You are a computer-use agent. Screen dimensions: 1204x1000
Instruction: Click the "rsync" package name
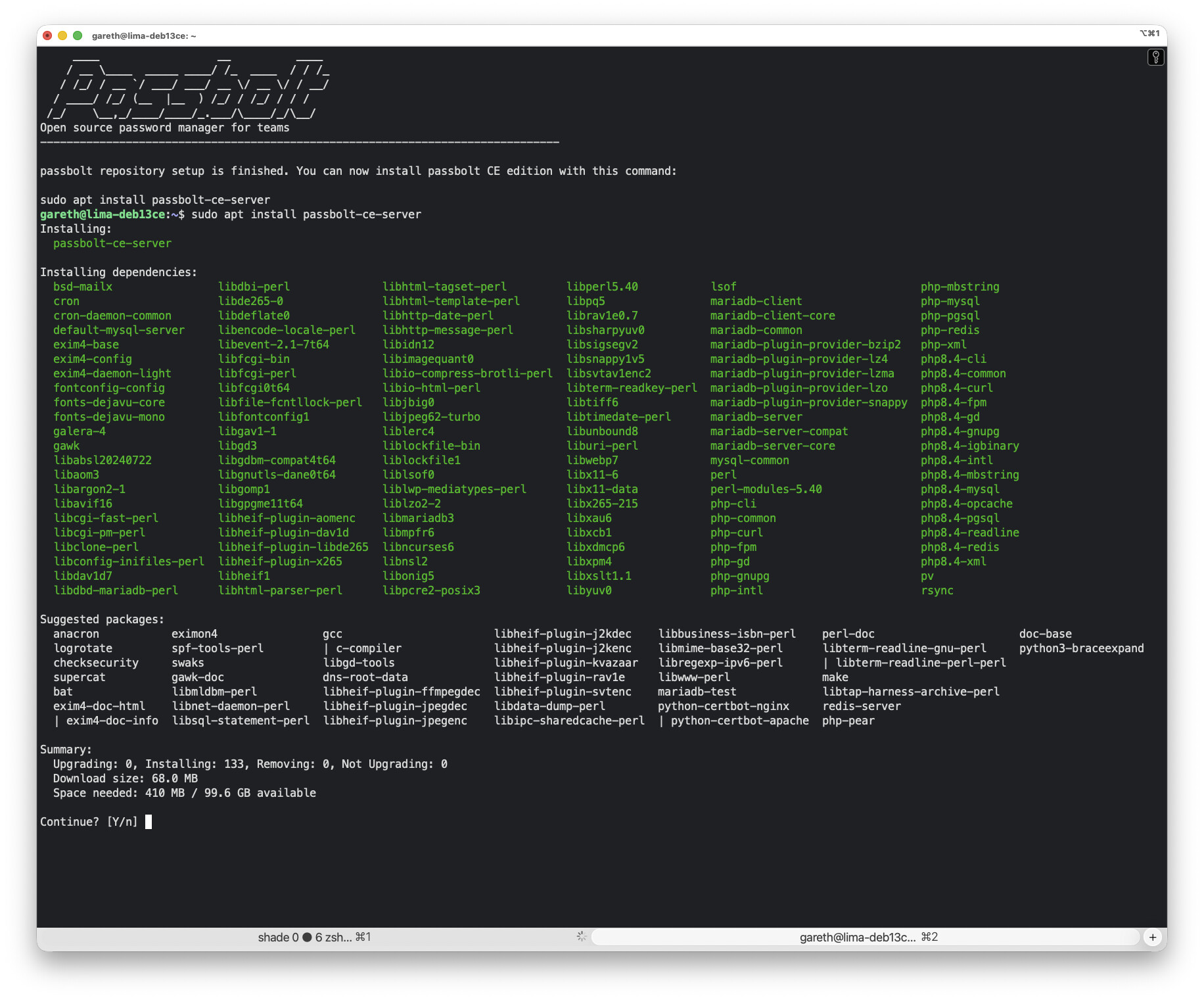pyautogui.click(x=937, y=590)
